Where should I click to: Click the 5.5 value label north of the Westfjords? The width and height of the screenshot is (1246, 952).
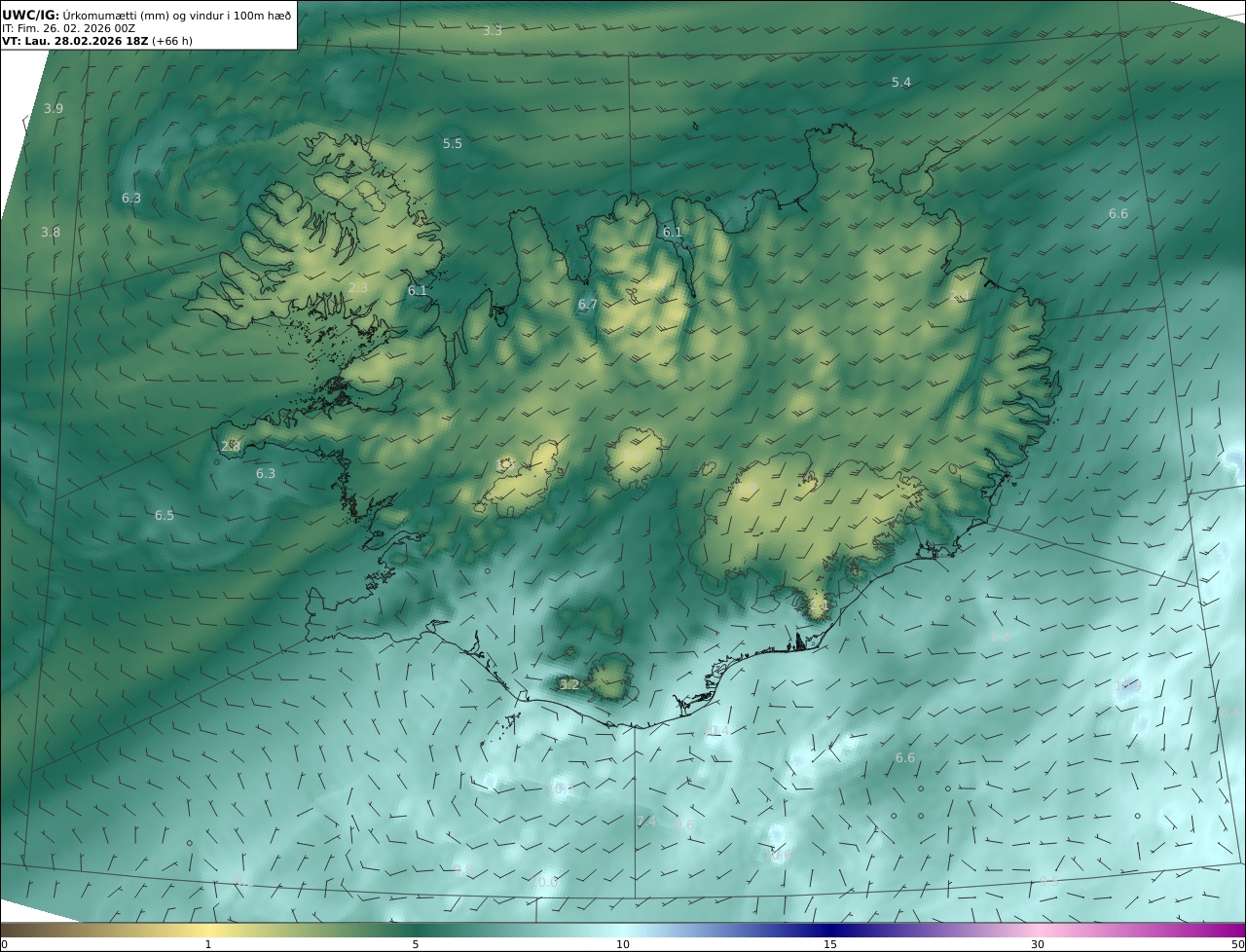453,144
